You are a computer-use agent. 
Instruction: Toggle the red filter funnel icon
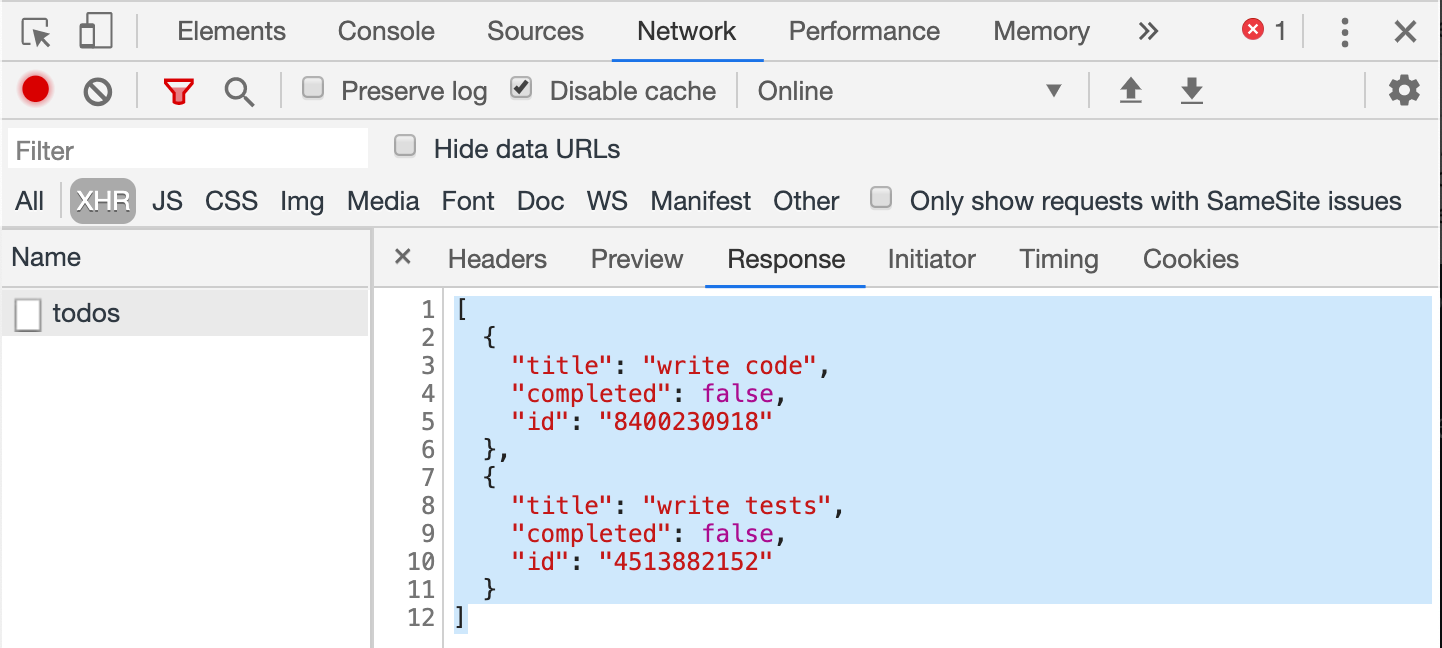178,92
